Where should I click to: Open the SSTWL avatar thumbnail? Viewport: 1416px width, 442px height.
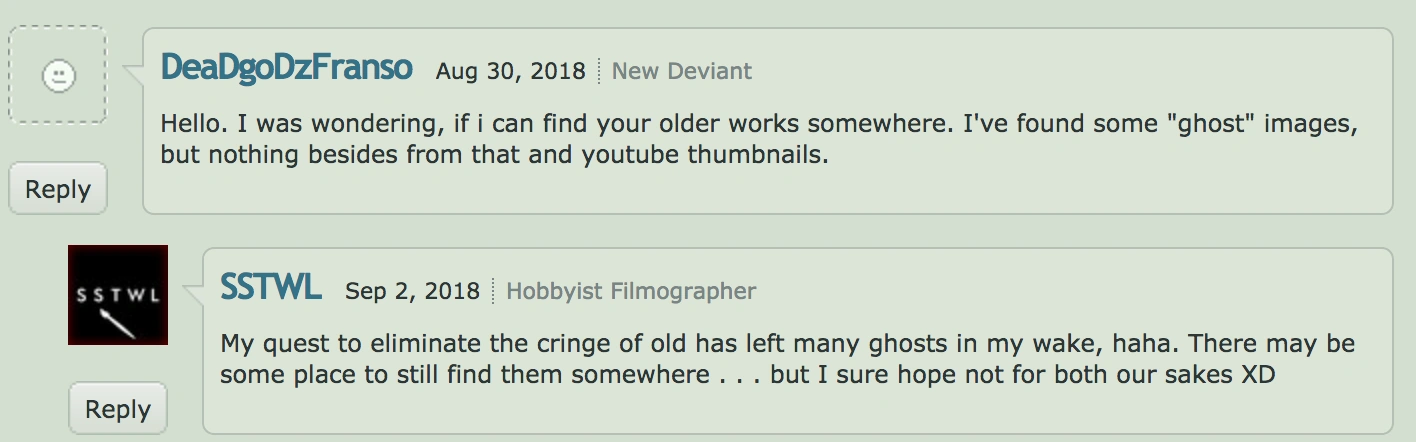(x=118, y=295)
